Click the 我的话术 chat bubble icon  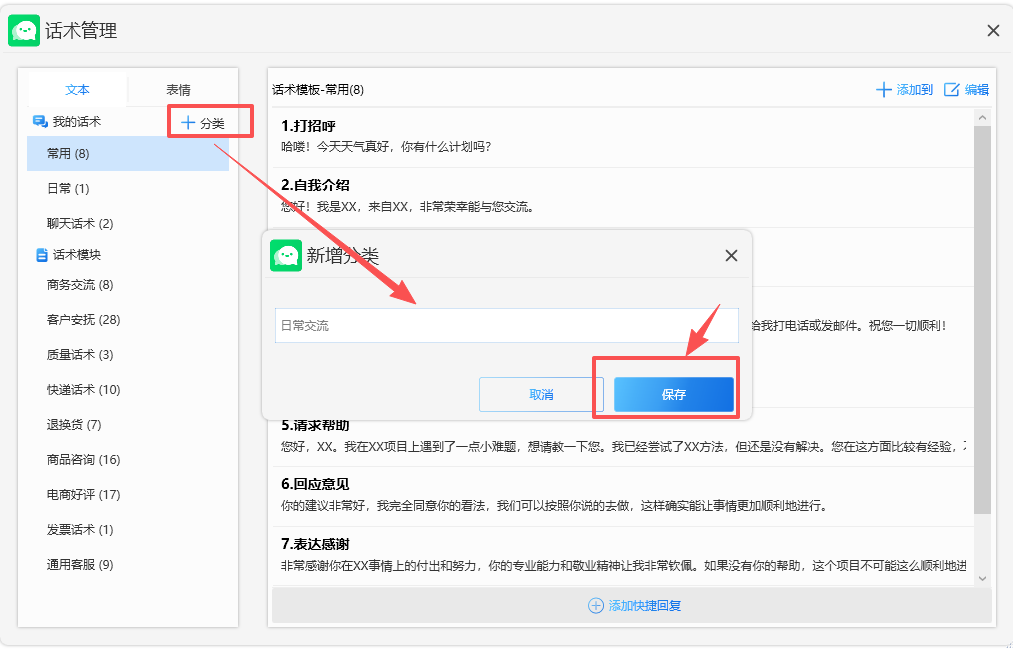pyautogui.click(x=40, y=122)
